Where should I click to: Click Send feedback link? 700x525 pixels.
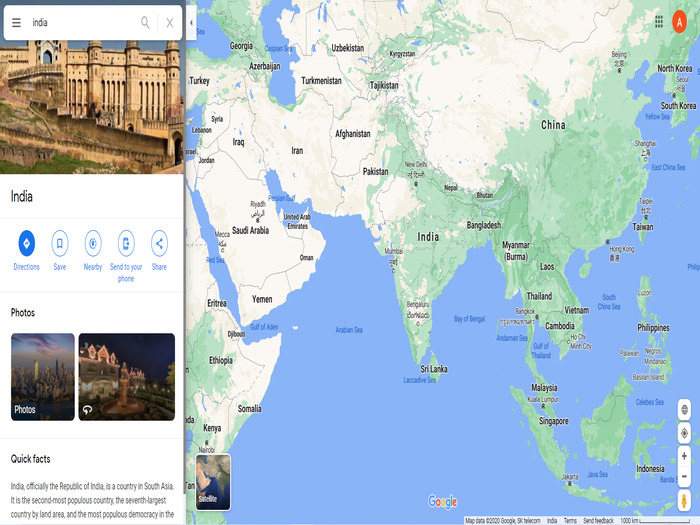598,521
